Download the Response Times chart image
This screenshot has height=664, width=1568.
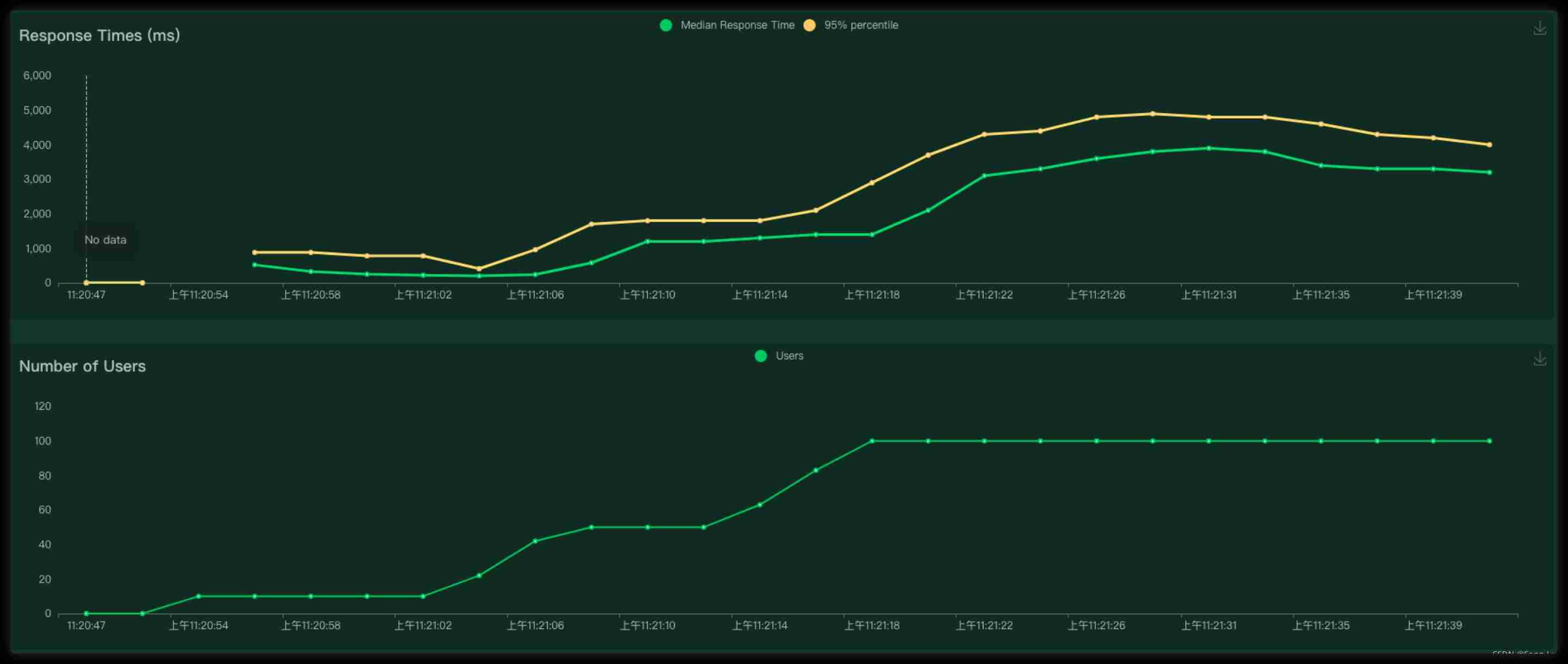1539,28
